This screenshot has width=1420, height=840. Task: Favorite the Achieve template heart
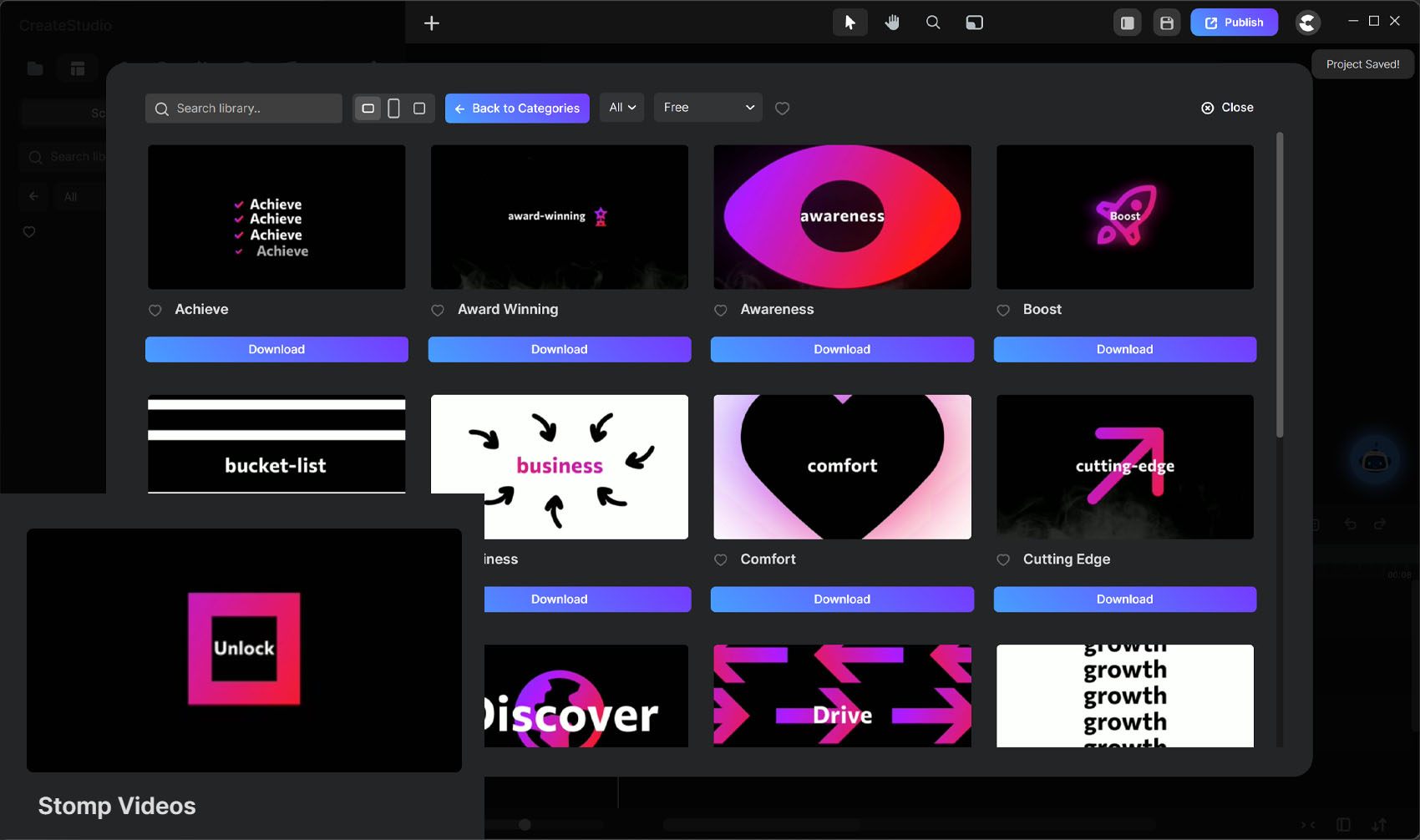click(x=155, y=311)
